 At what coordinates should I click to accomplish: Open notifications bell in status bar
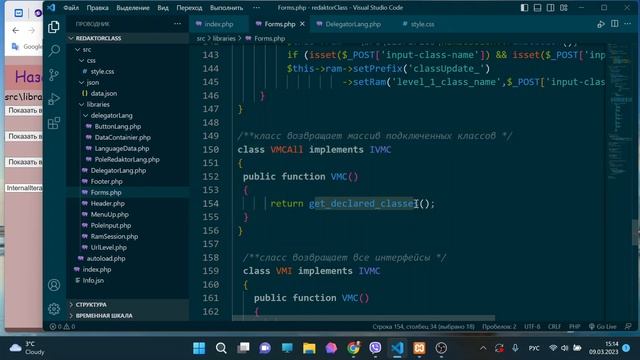coord(628,327)
